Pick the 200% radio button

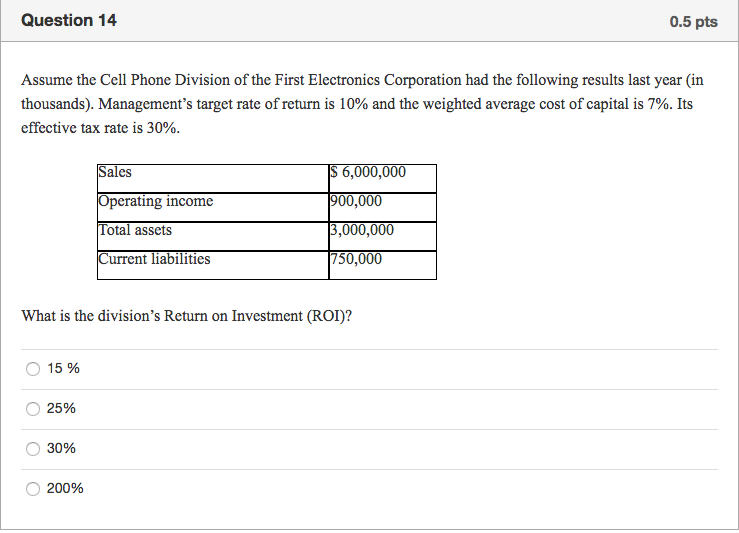point(33,489)
